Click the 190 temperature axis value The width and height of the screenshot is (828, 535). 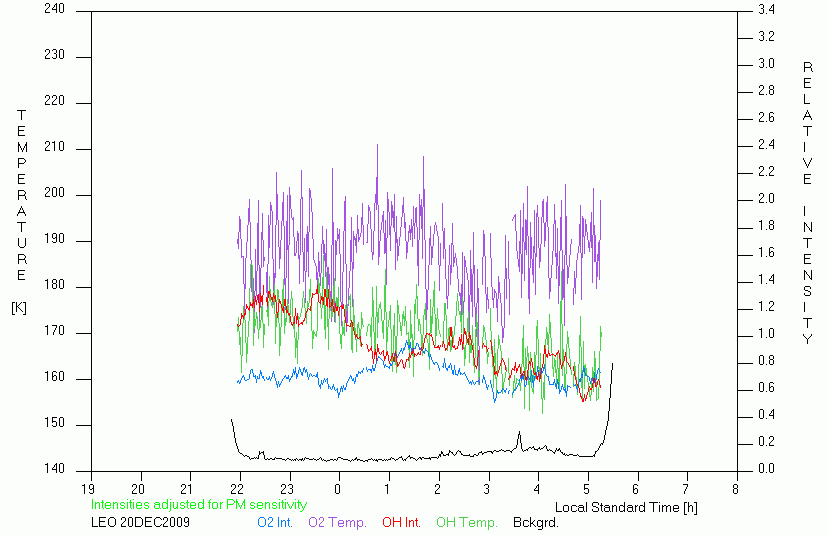pos(54,239)
